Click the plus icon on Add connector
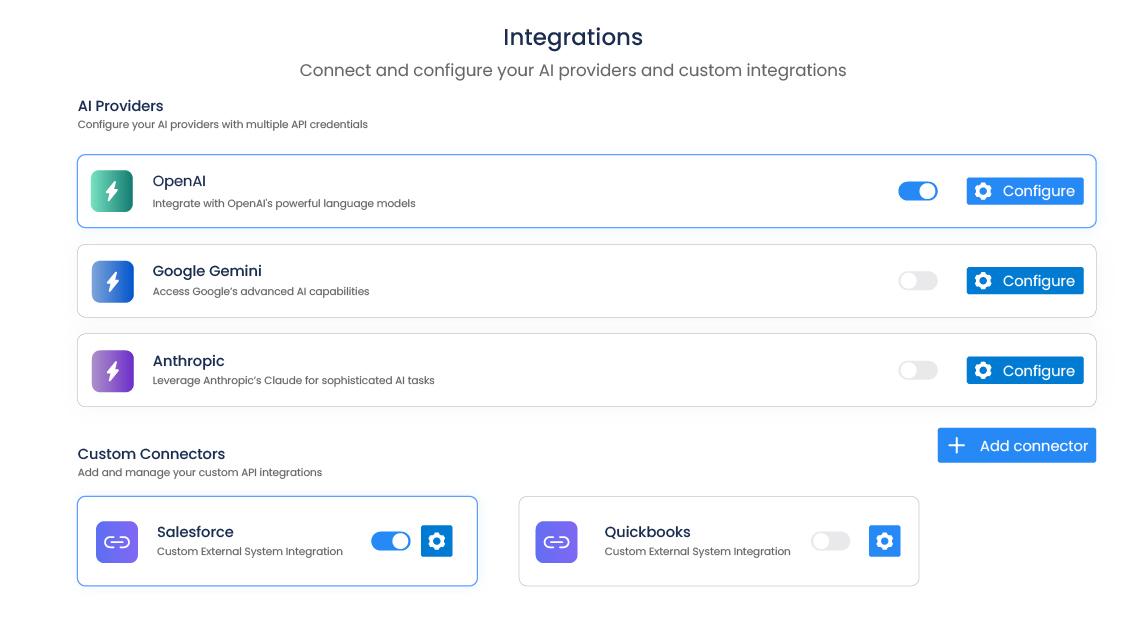1147x626 pixels. (x=957, y=446)
